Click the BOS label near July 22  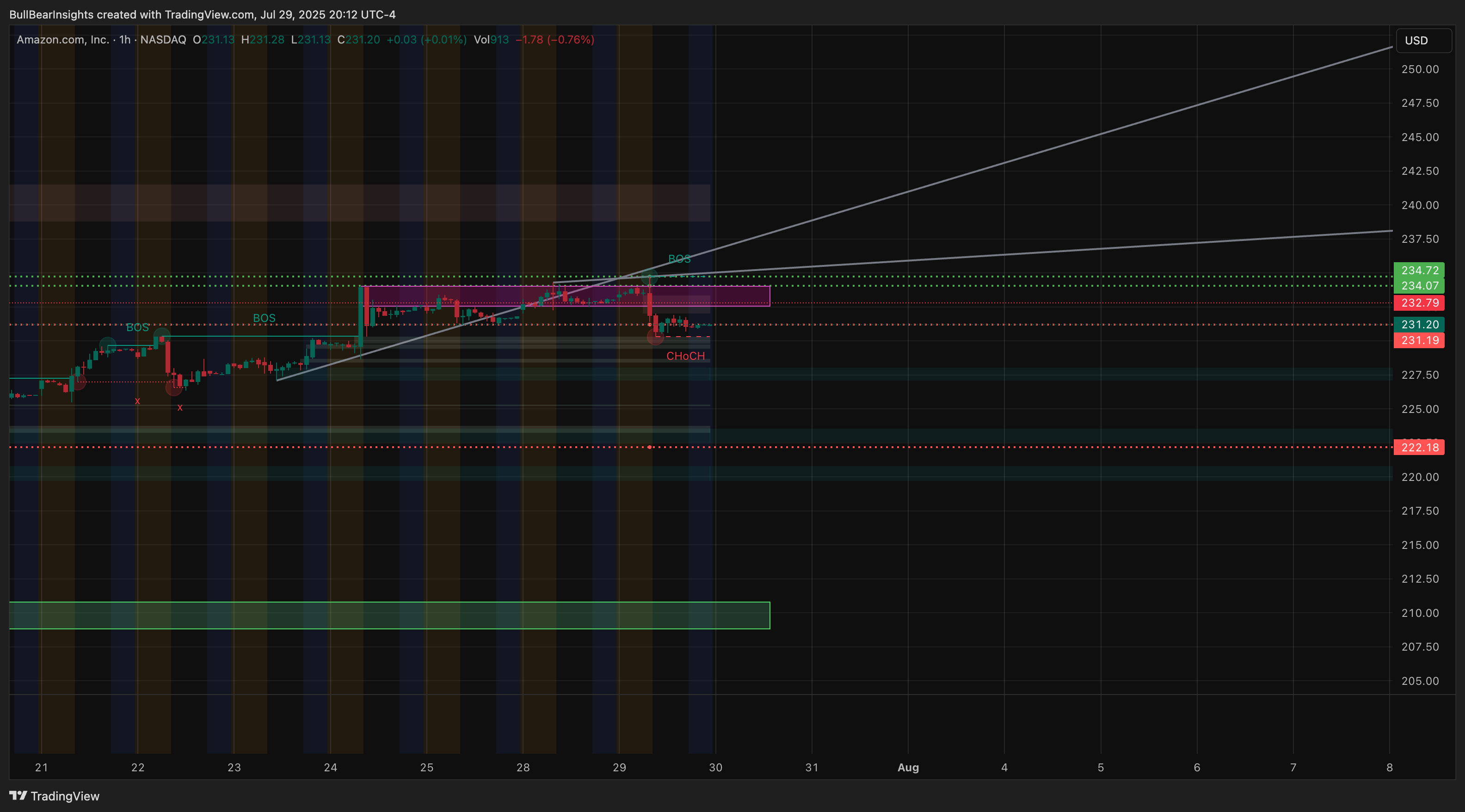click(137, 327)
